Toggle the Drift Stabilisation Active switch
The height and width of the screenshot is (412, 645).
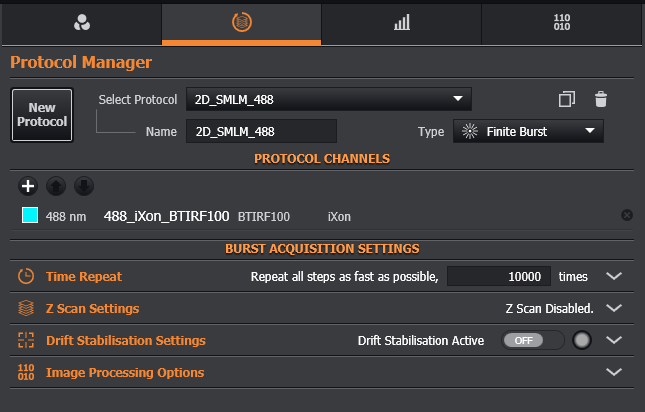(533, 340)
